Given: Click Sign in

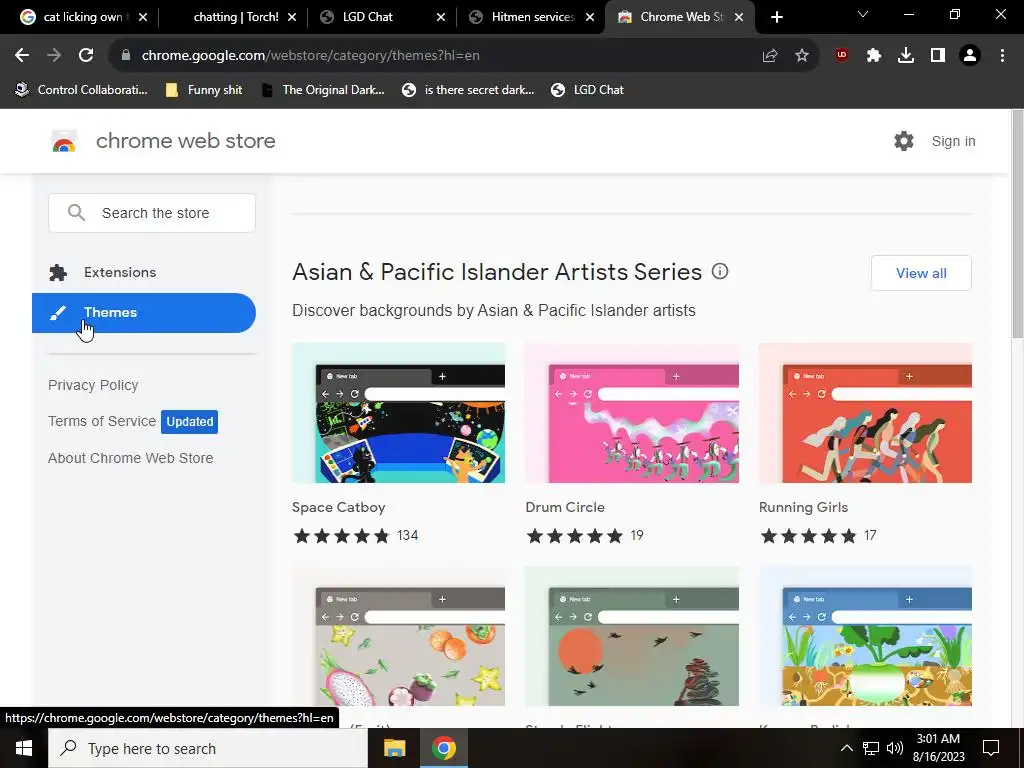Looking at the screenshot, I should [953, 141].
